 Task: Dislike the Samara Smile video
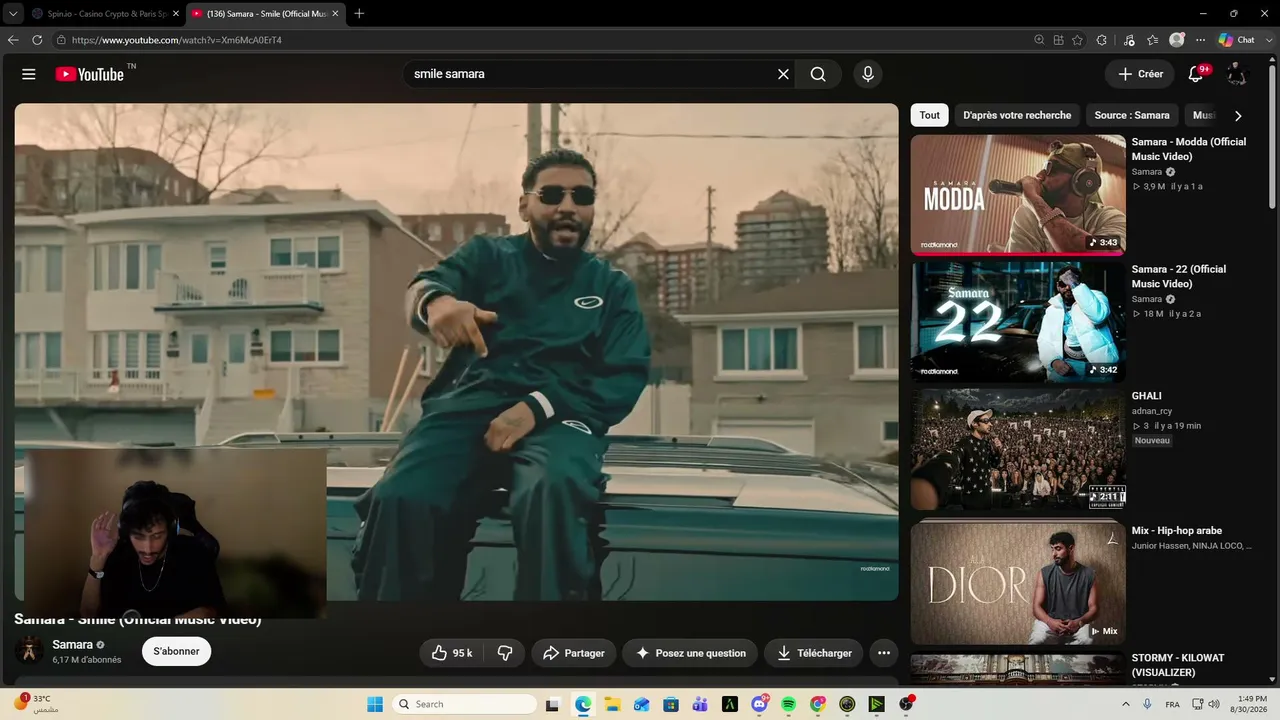(x=505, y=653)
